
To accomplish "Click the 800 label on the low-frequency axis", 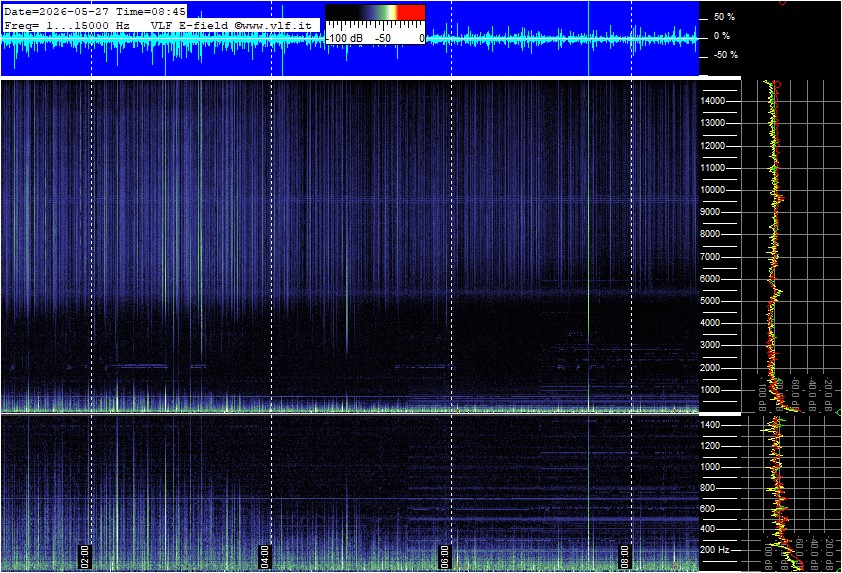I will [x=707, y=488].
